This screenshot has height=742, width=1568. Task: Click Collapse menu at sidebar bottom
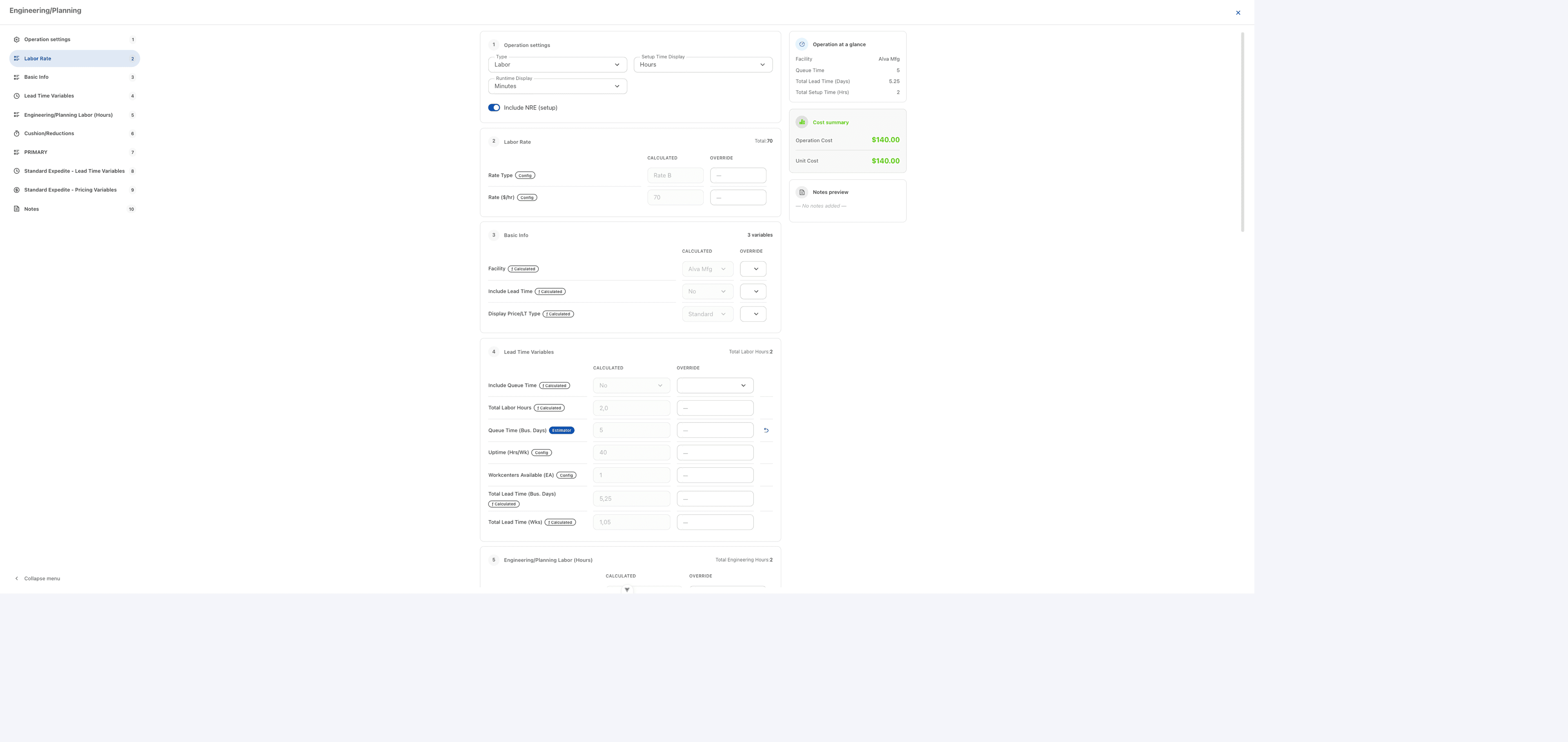[37, 578]
